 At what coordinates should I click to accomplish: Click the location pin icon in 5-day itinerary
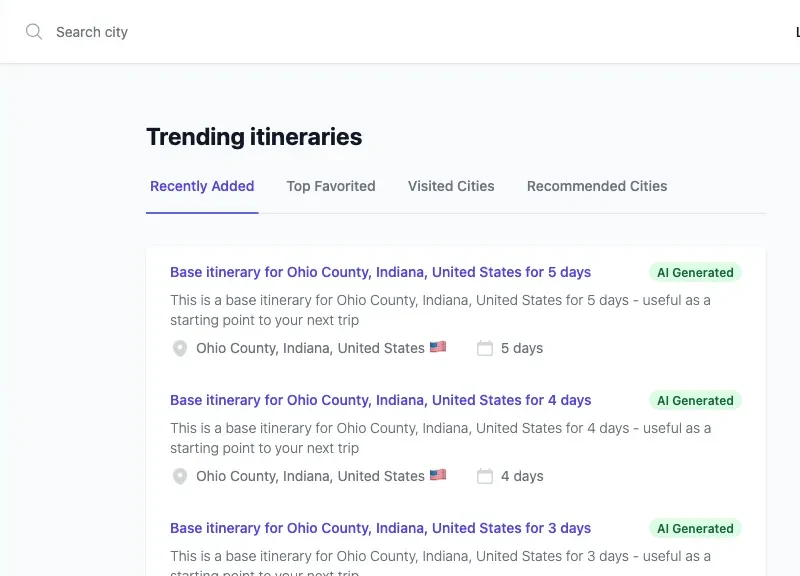tap(180, 348)
